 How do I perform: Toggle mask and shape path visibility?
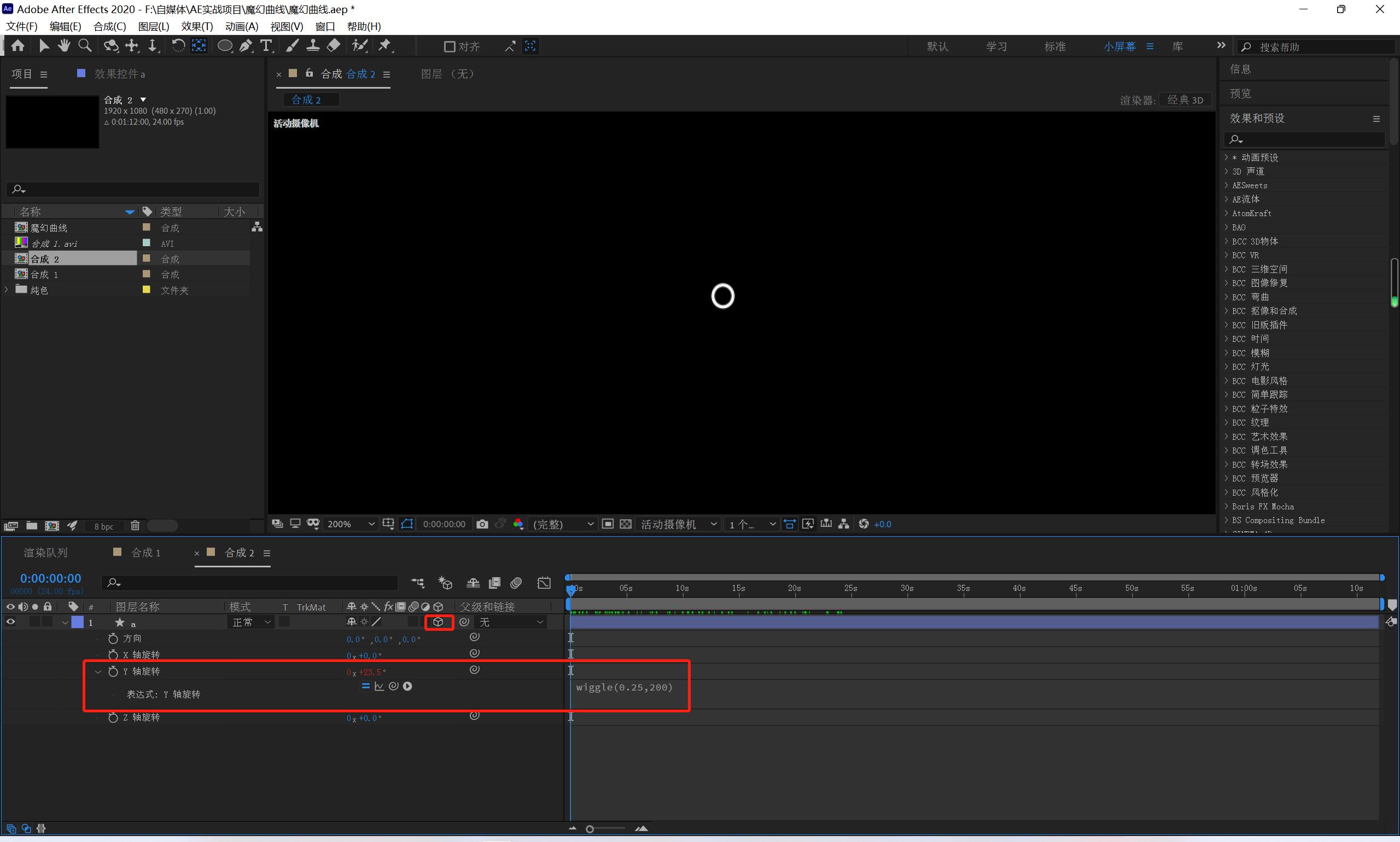(407, 524)
